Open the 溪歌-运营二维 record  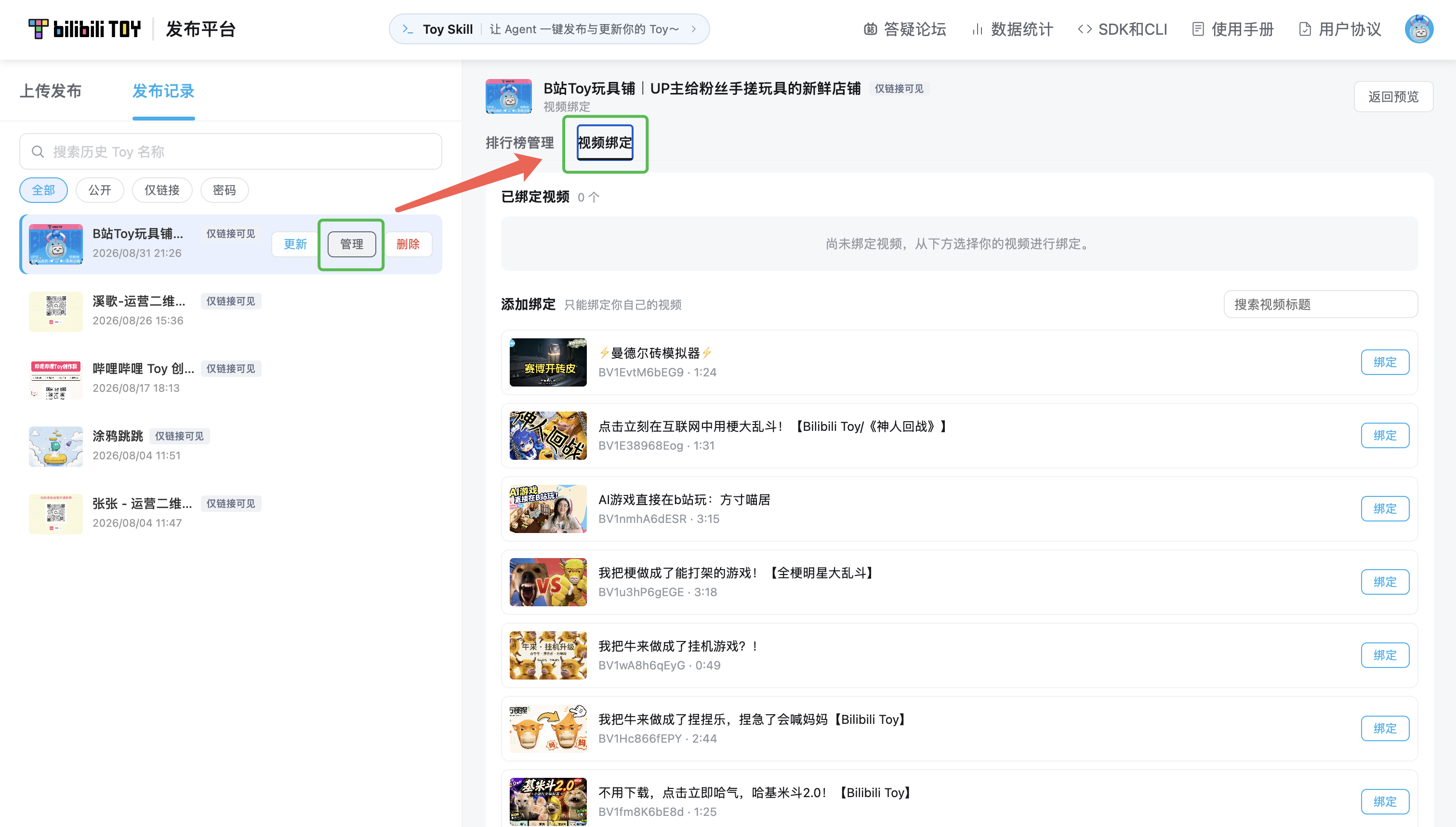pyautogui.click(x=230, y=311)
